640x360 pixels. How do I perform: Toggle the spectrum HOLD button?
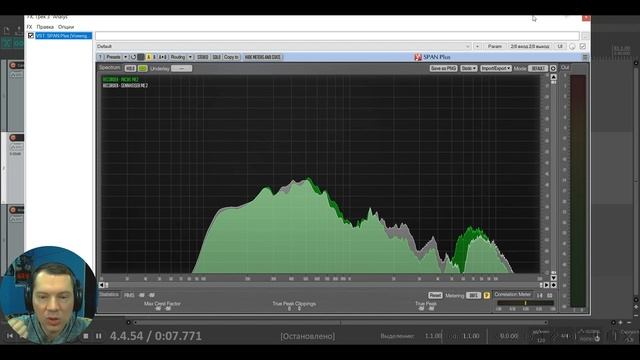130,68
